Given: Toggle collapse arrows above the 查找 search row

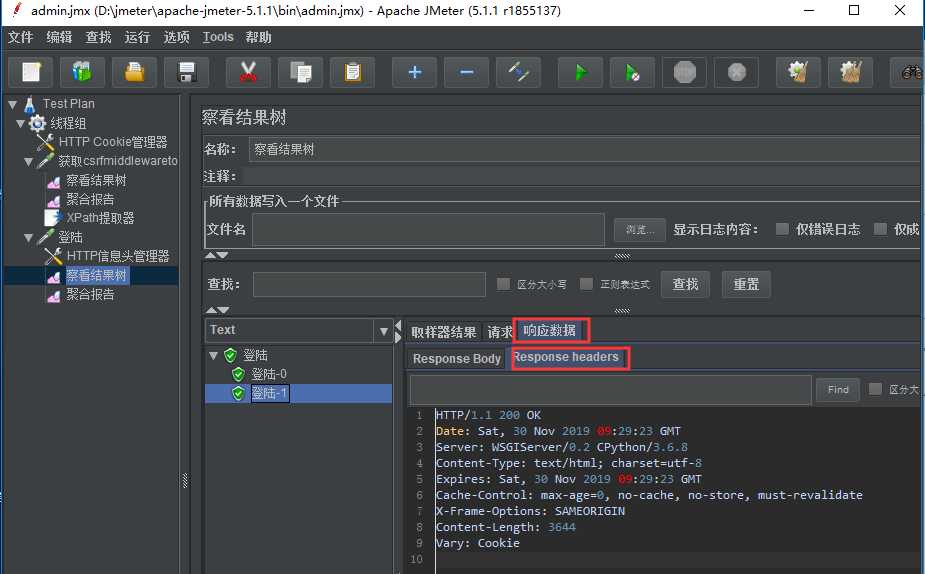Looking at the screenshot, I should (x=217, y=255).
